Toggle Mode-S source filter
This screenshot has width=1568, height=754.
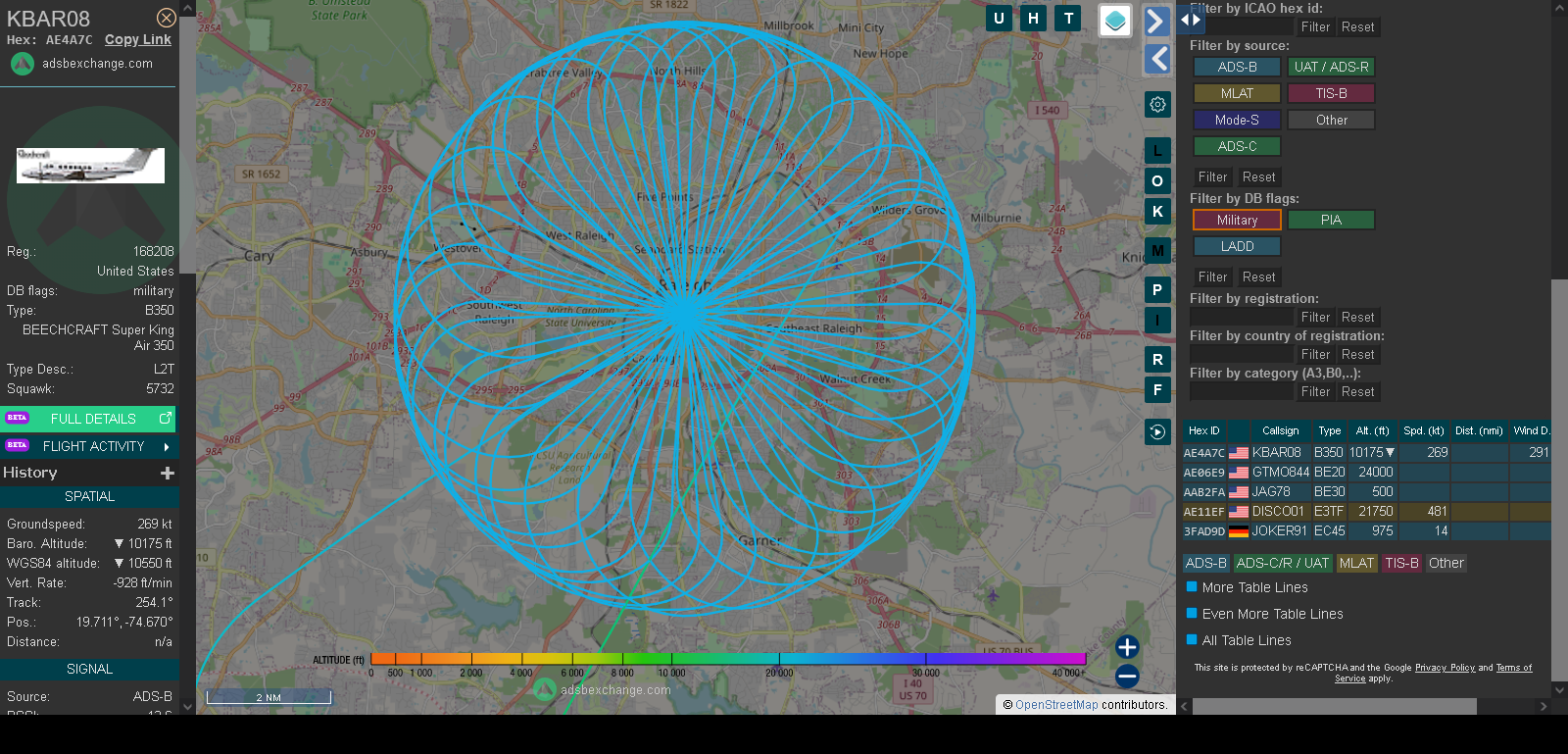pos(1237,120)
